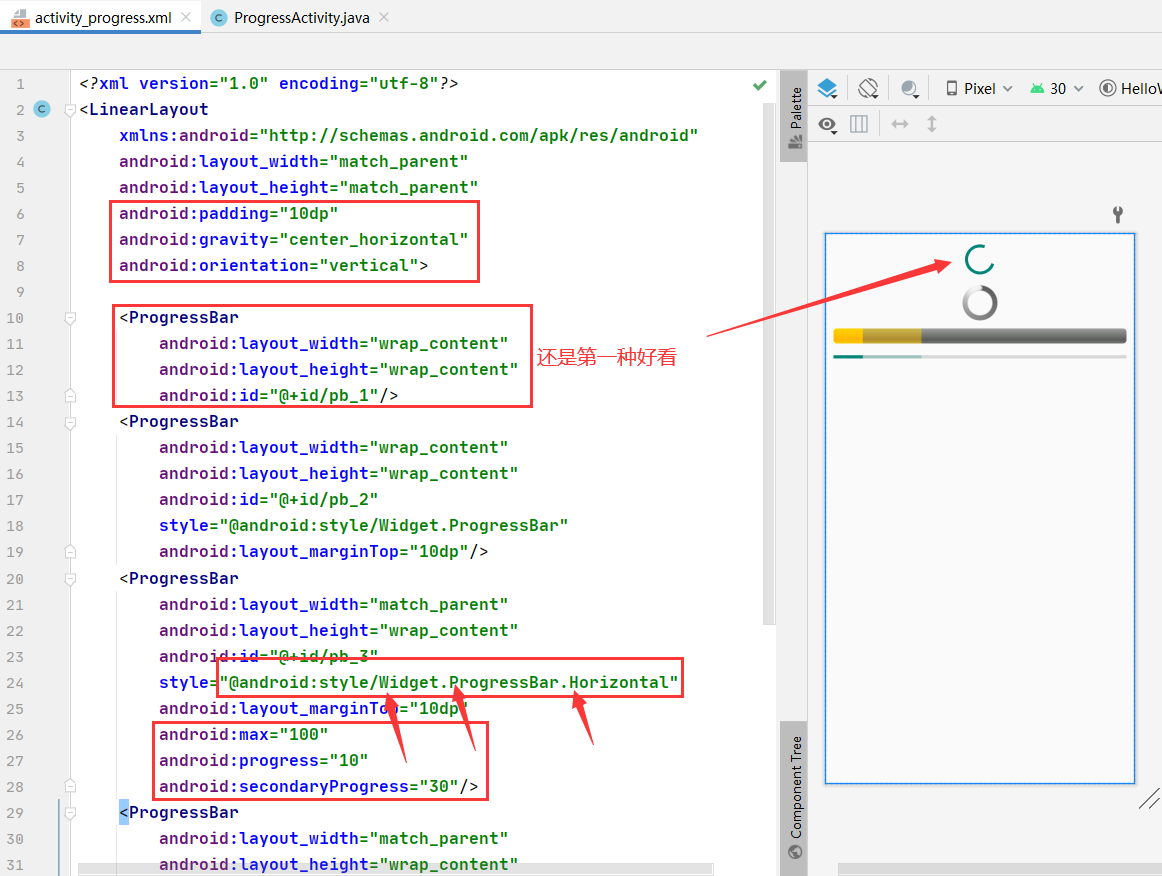
Task: Click the green checkmark inspection indicator
Action: (760, 84)
